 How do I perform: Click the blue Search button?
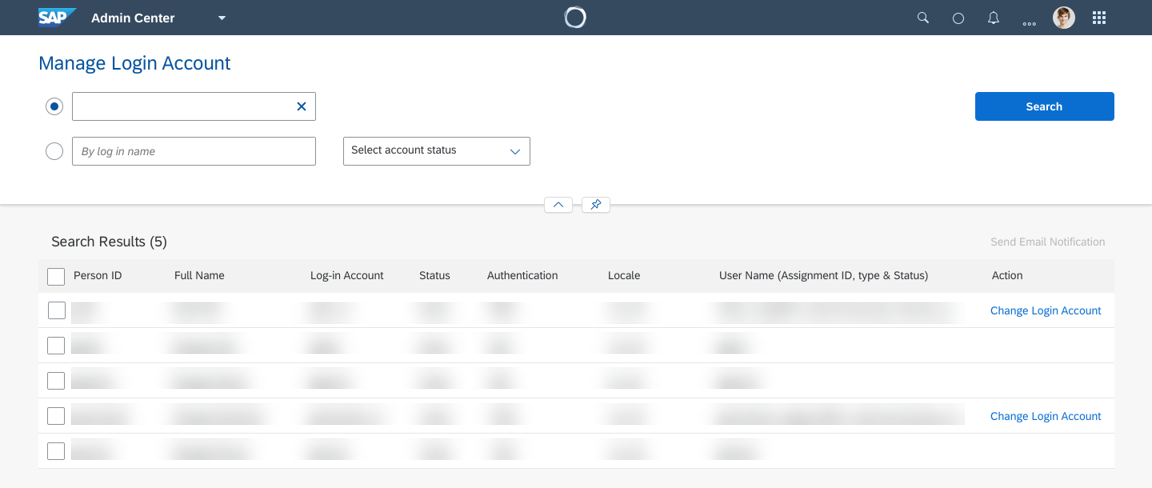pyautogui.click(x=1044, y=107)
